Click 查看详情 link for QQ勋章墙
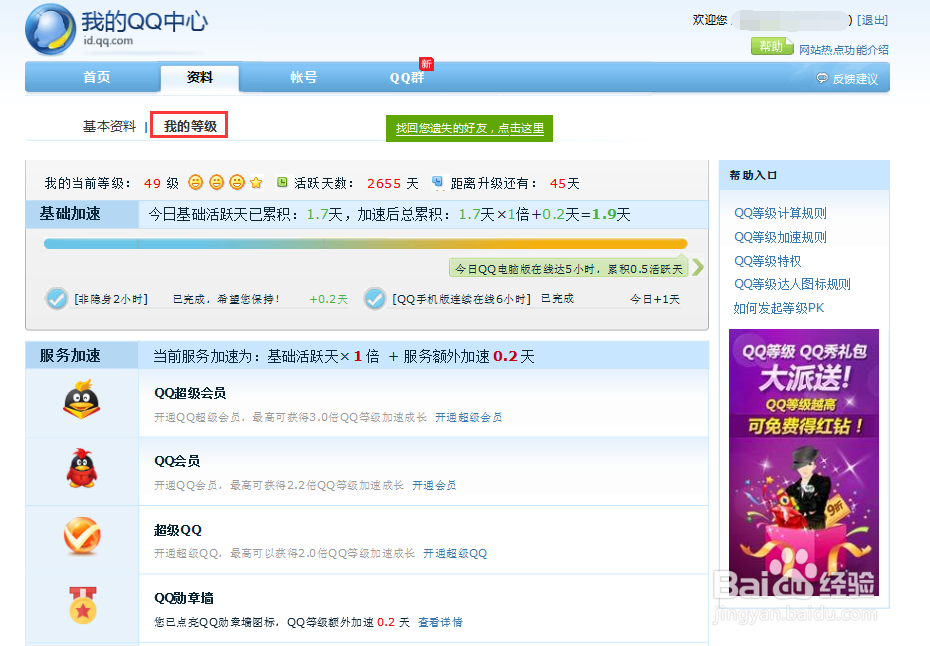The image size is (930, 646). (440, 622)
